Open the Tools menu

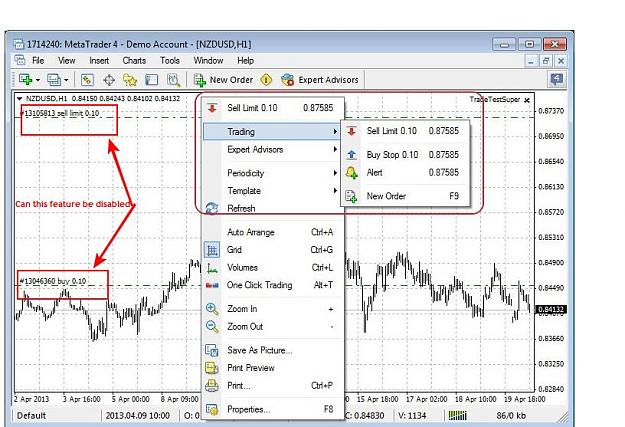point(170,61)
